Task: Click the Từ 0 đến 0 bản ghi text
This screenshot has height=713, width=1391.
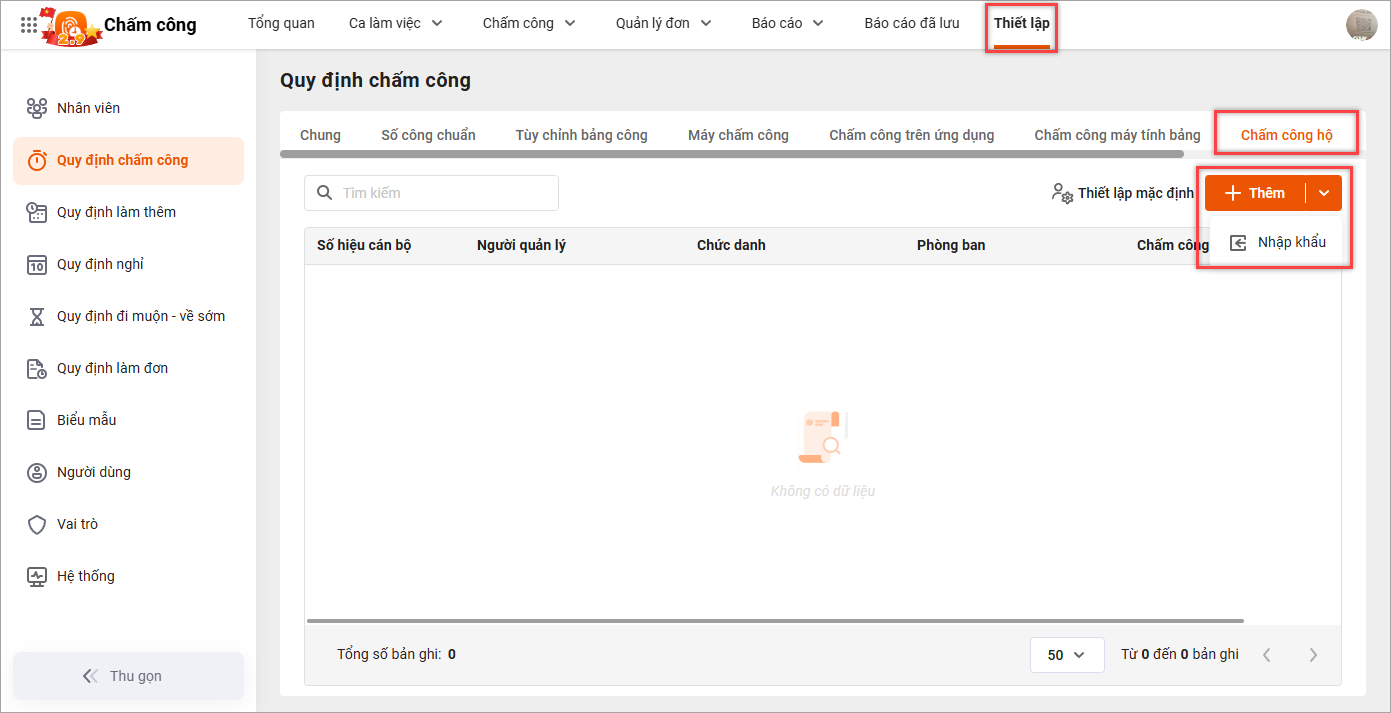Action: pos(1180,655)
